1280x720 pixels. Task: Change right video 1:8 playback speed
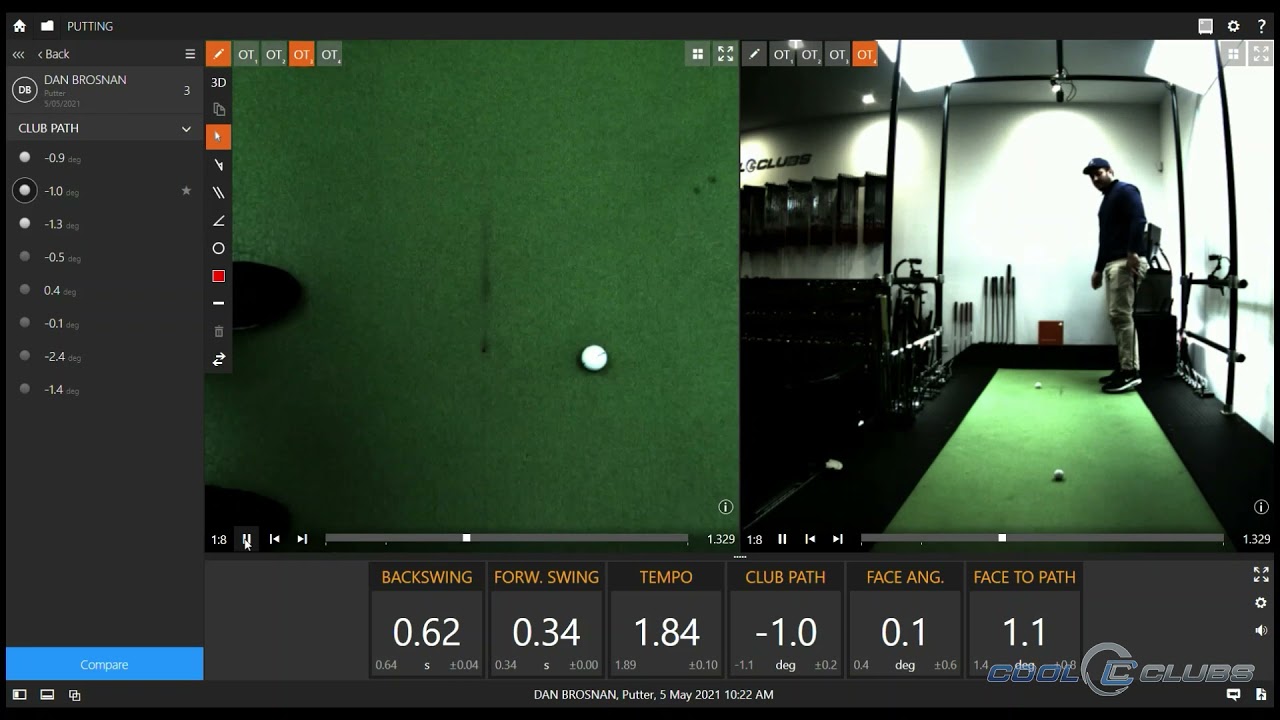coord(754,539)
